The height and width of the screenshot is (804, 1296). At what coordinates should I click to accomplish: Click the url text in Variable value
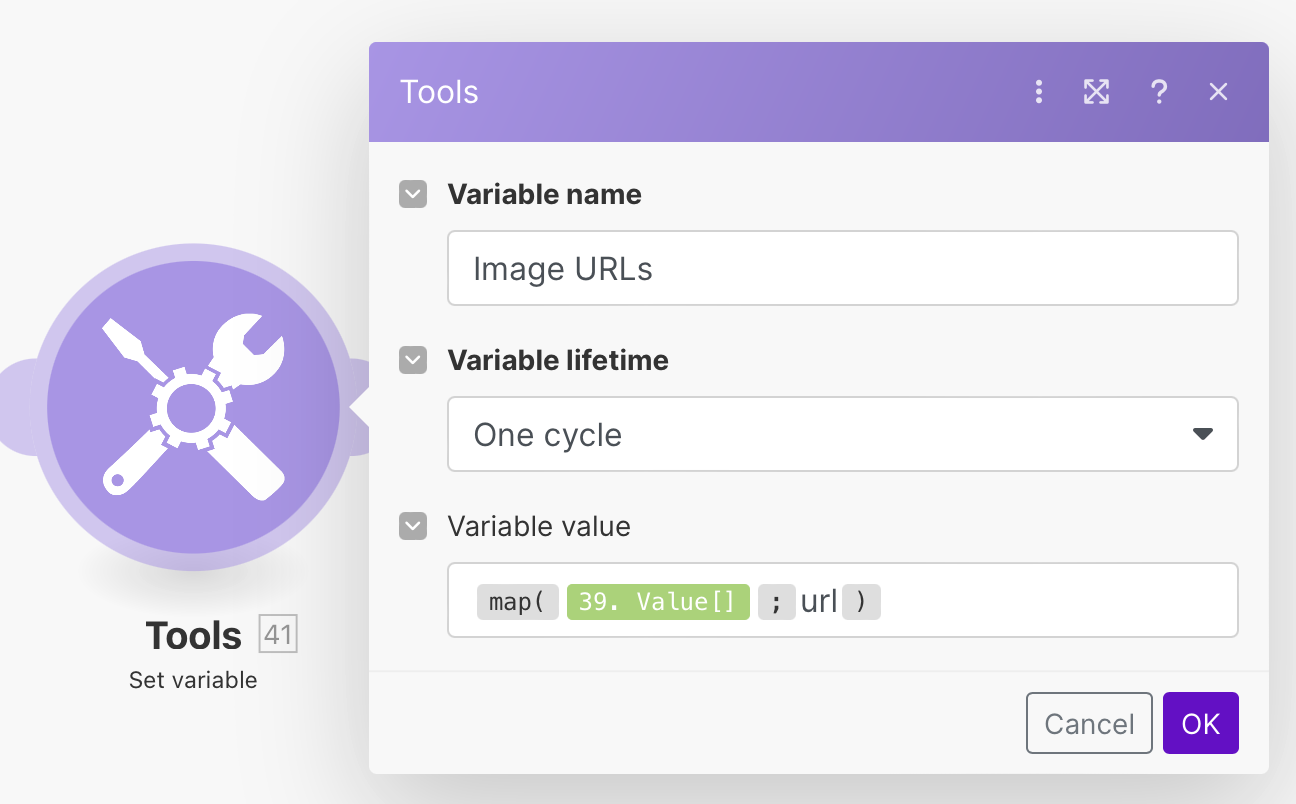coord(819,602)
